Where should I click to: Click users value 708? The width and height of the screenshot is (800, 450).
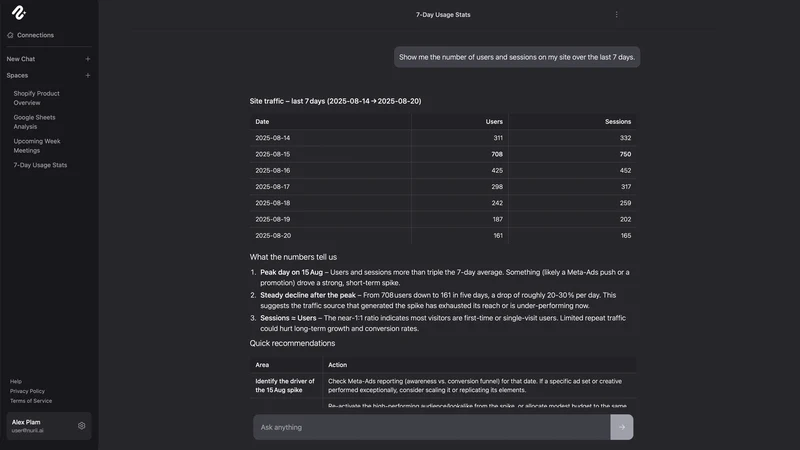click(497, 154)
